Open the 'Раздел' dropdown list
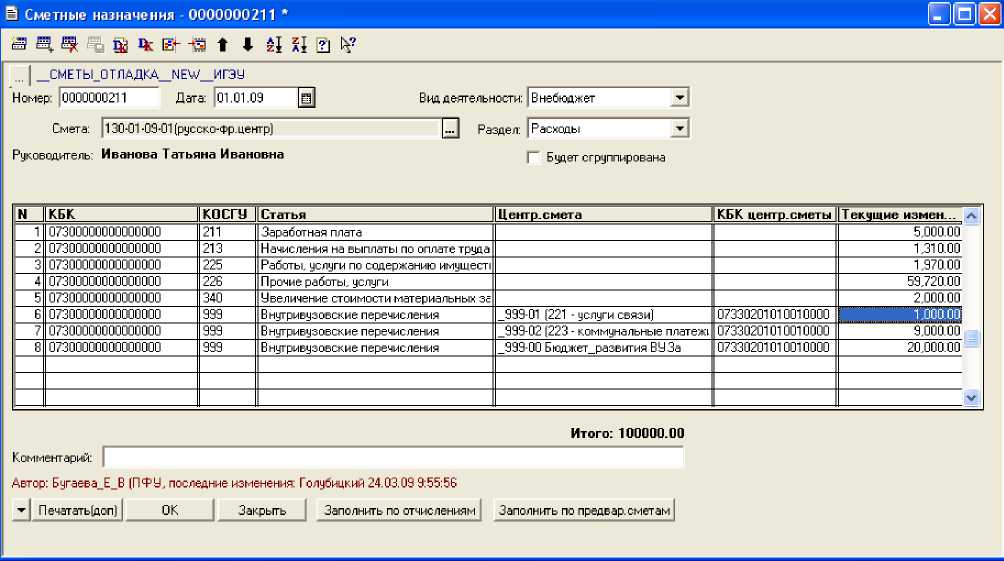 [x=679, y=128]
